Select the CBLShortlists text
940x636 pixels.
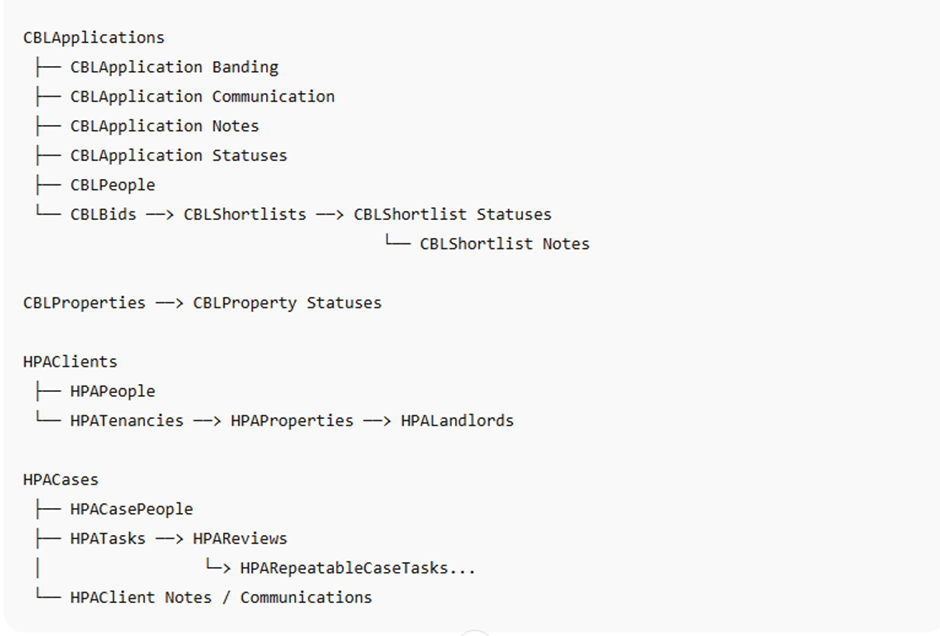coord(245,215)
